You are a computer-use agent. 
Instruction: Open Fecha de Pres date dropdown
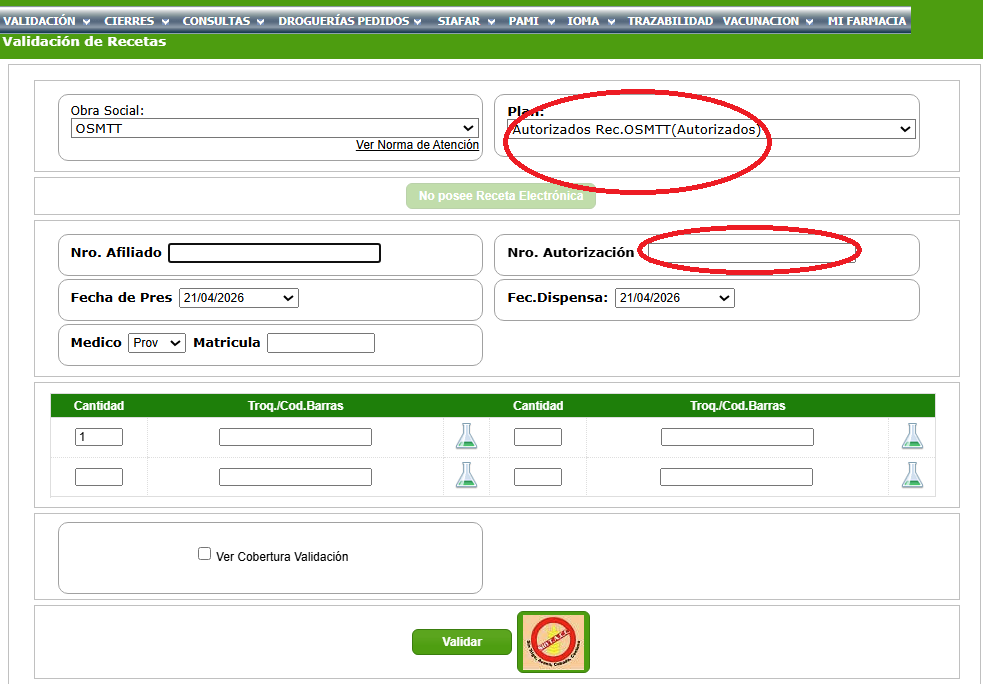point(239,298)
